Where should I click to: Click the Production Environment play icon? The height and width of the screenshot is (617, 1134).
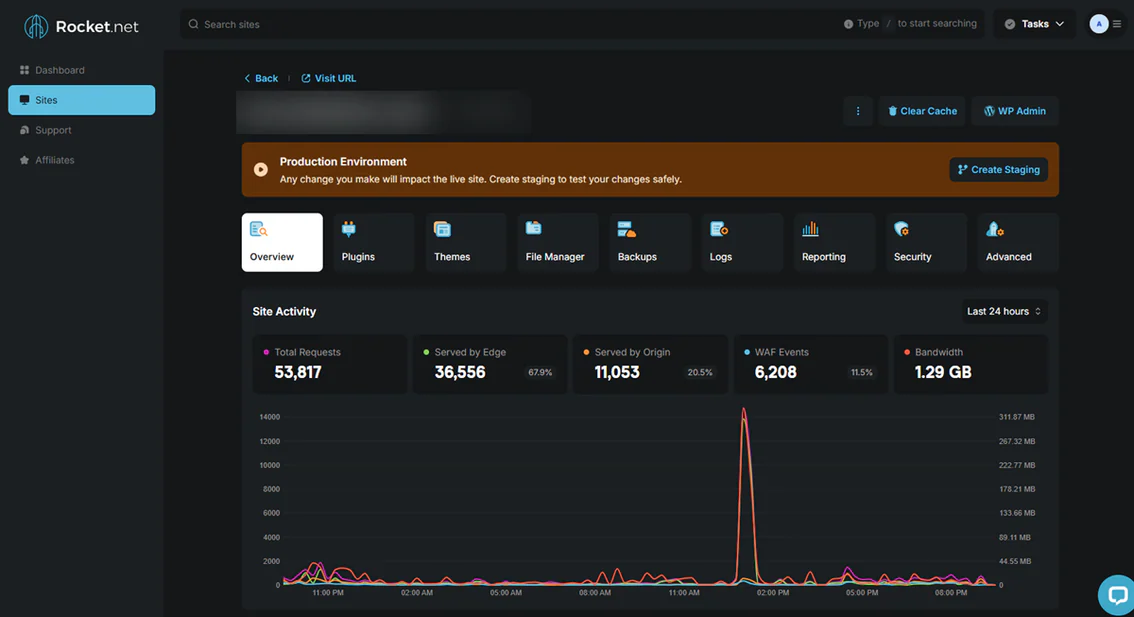pyautogui.click(x=260, y=169)
